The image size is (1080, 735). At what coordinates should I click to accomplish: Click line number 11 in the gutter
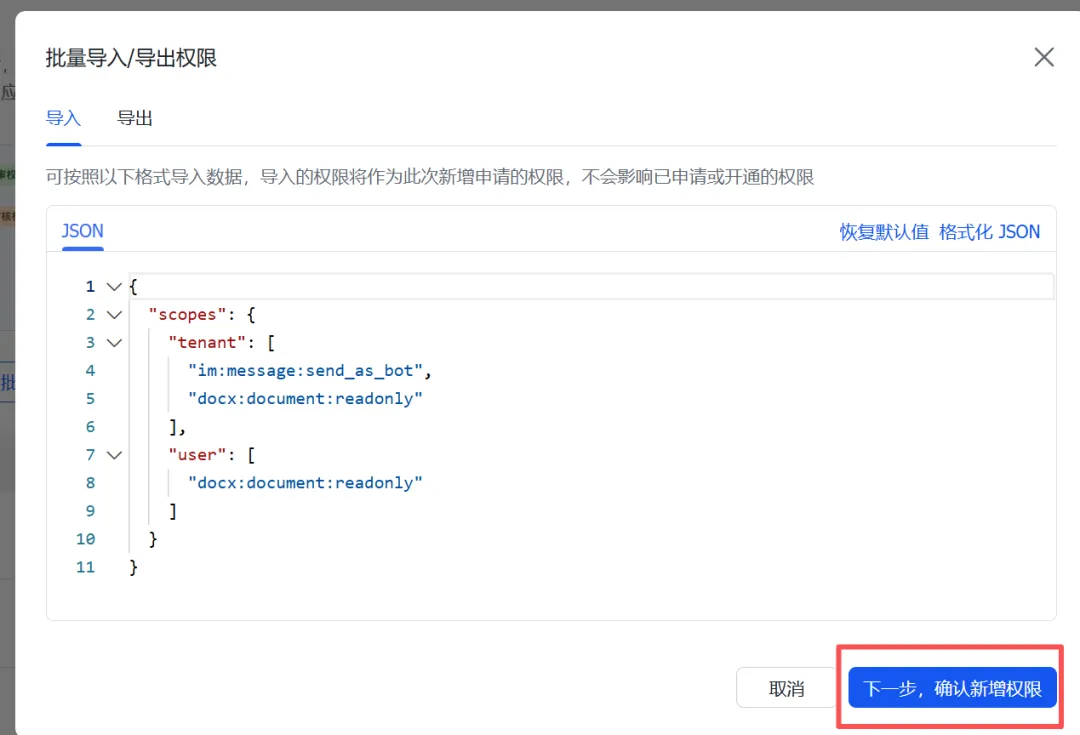[85, 568]
